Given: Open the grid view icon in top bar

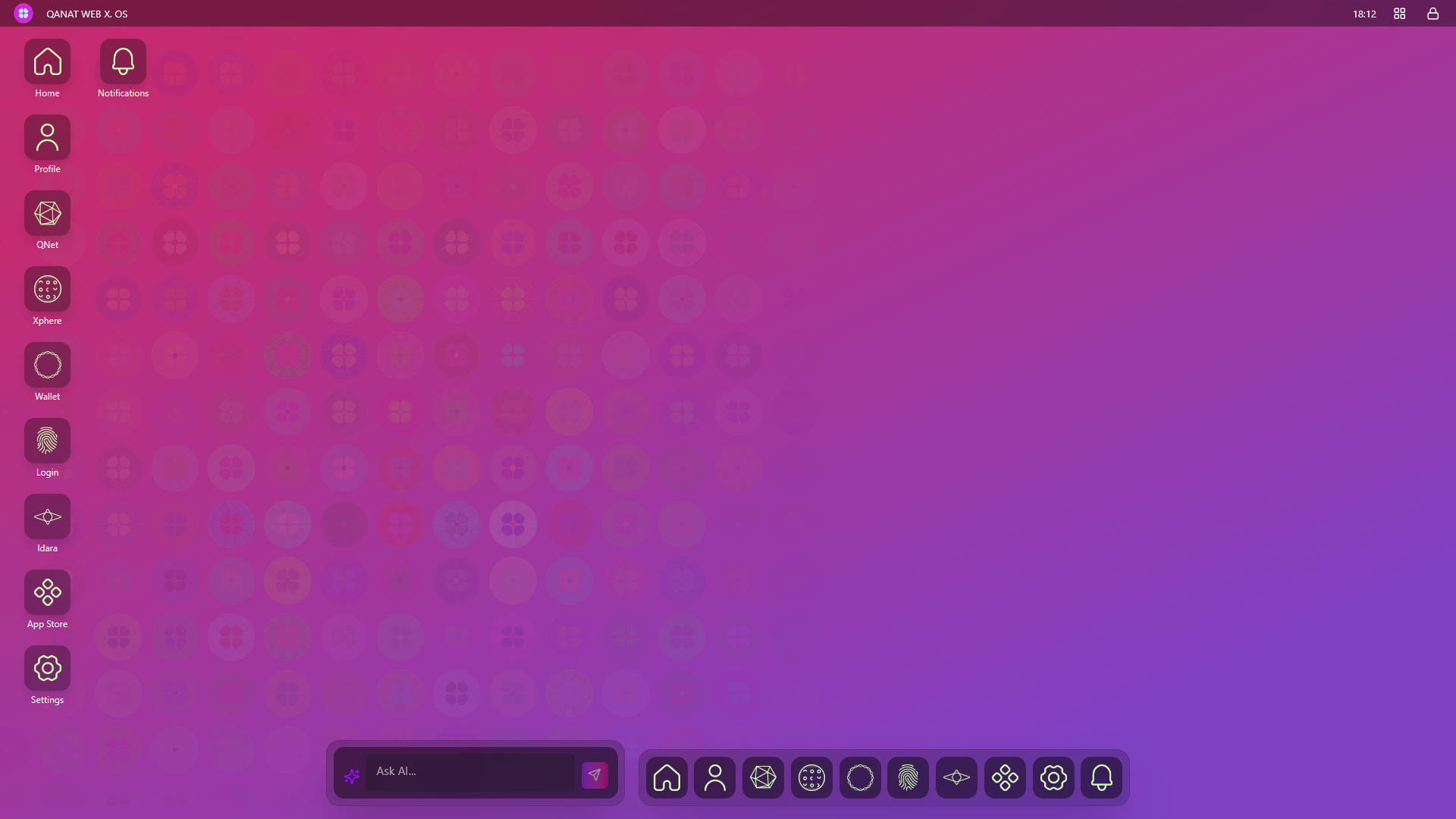Looking at the screenshot, I should [1400, 14].
